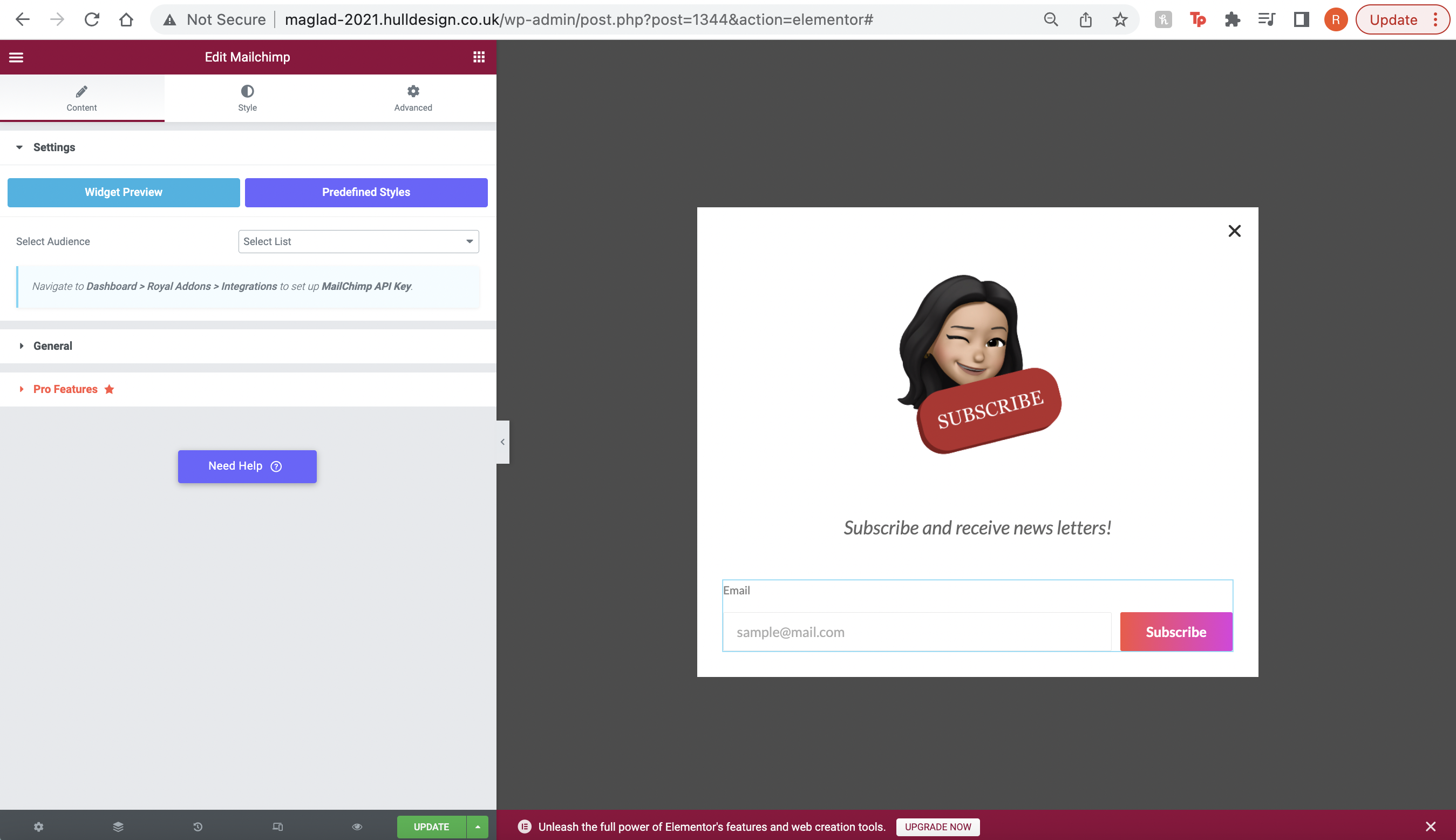Switch to the Advanced tab
1456x840 pixels.
click(x=413, y=98)
